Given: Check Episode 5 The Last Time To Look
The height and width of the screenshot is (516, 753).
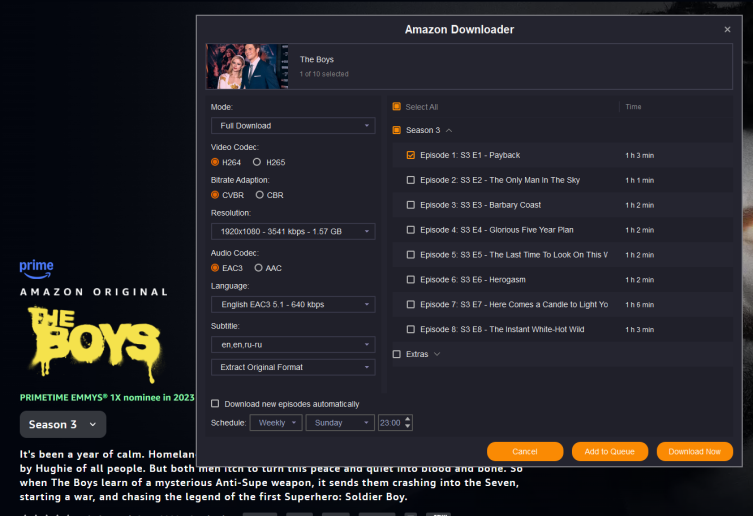Looking at the screenshot, I should click(411, 255).
